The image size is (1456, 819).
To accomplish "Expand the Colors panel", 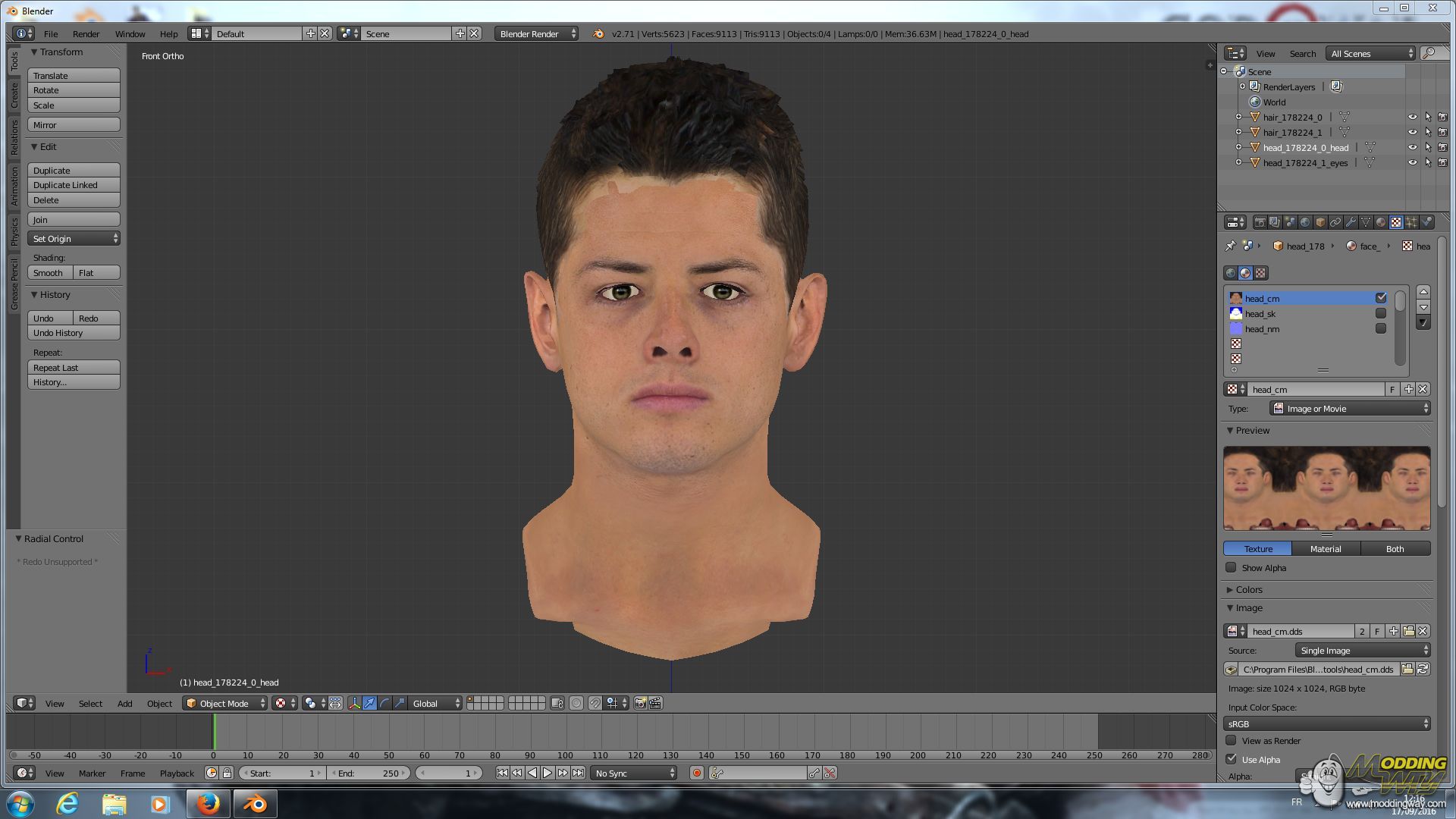I will 1248,590.
